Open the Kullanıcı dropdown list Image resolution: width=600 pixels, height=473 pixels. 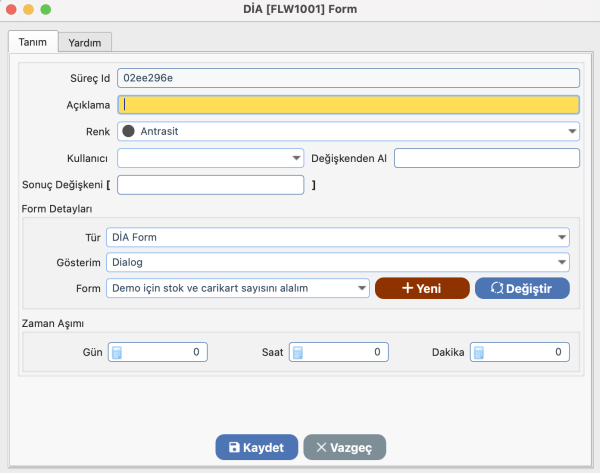pyautogui.click(x=296, y=158)
